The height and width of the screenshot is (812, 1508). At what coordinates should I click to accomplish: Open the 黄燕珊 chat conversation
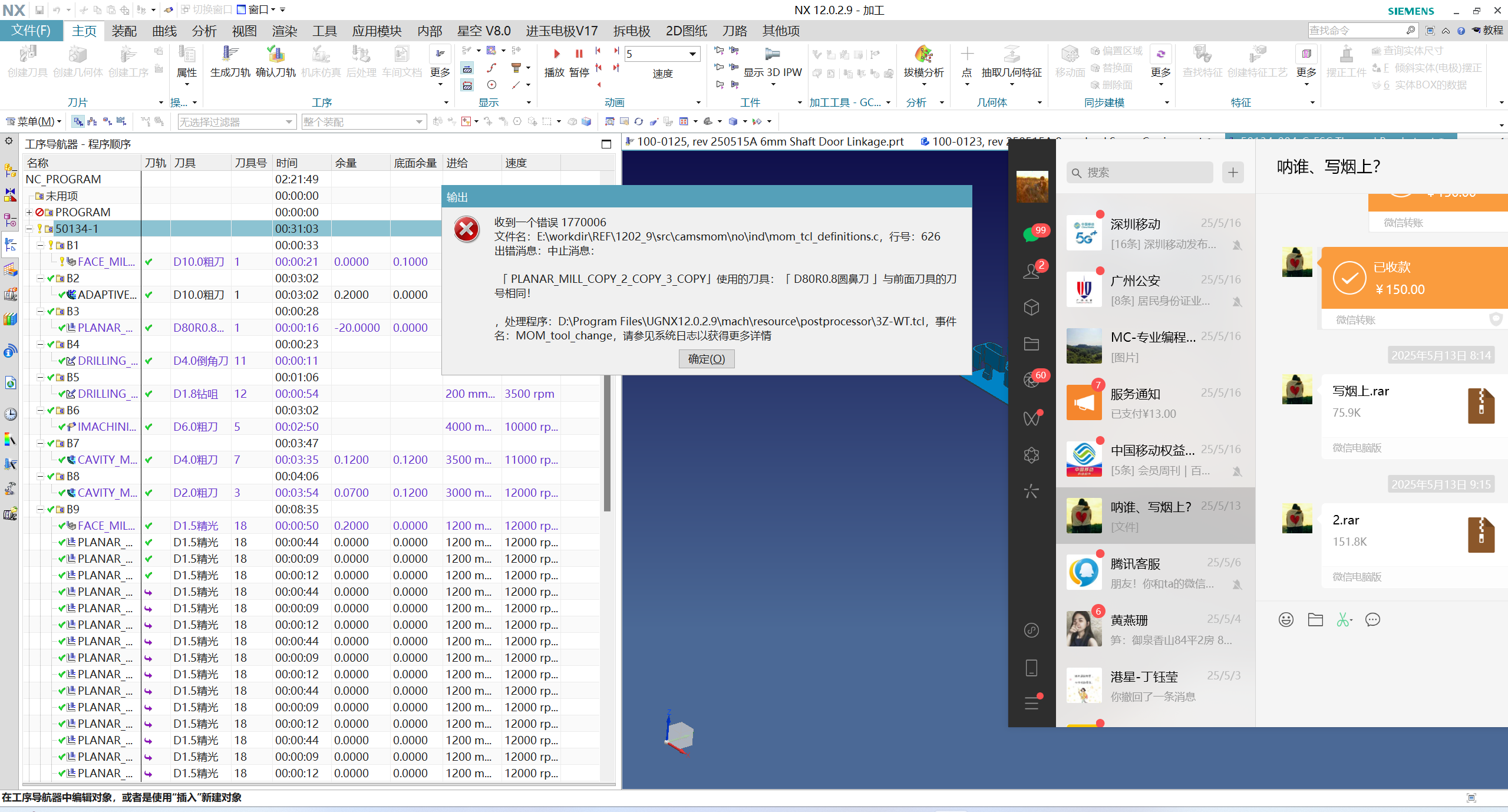pyautogui.click(x=1155, y=629)
